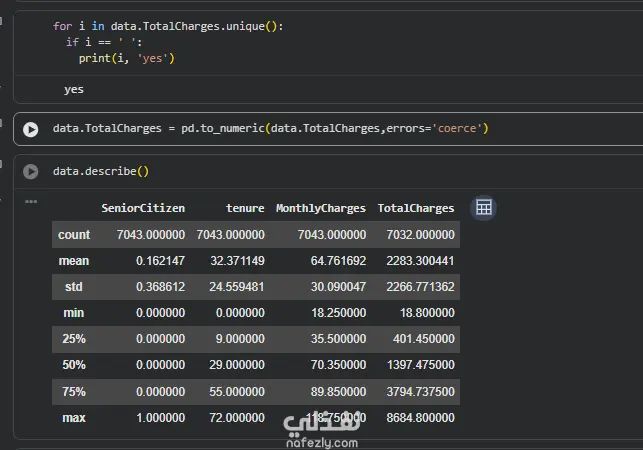Image resolution: width=643 pixels, height=450 pixels.
Task: Click tenure median value 29.000000
Action: coord(237,365)
